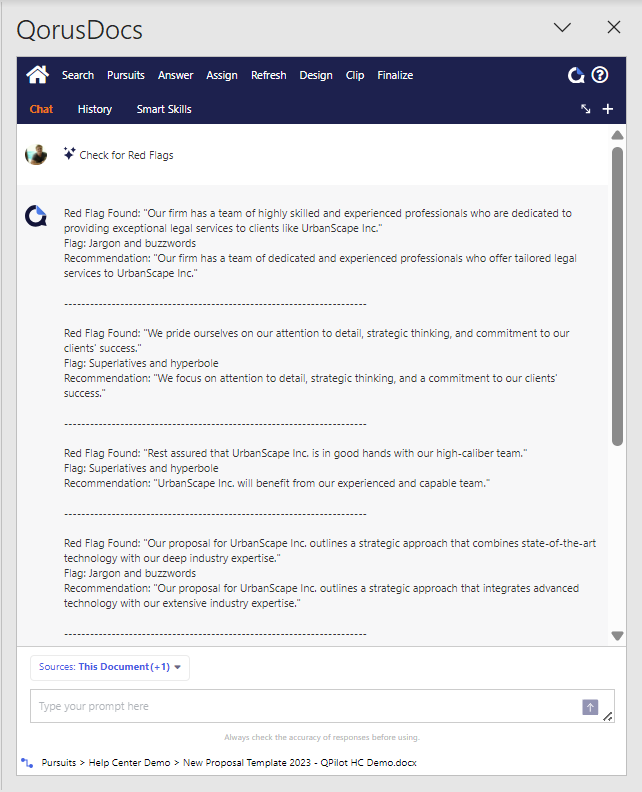Open the Sources This Document dropdown
The height and width of the screenshot is (792, 642).
coord(110,667)
